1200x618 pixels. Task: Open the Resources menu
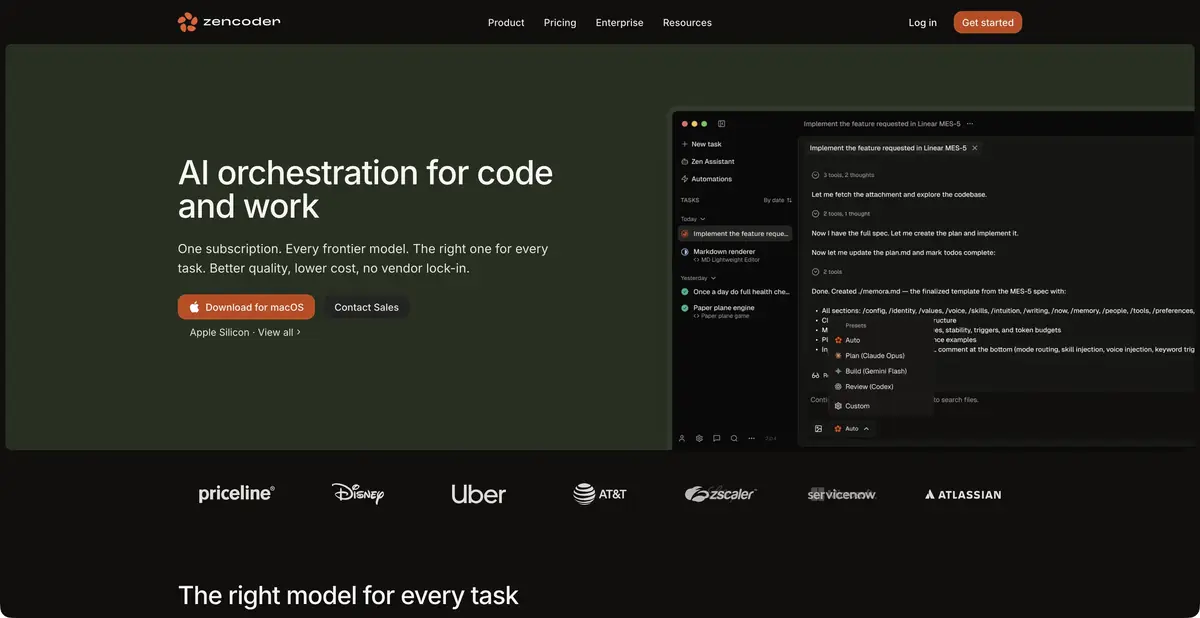687,22
